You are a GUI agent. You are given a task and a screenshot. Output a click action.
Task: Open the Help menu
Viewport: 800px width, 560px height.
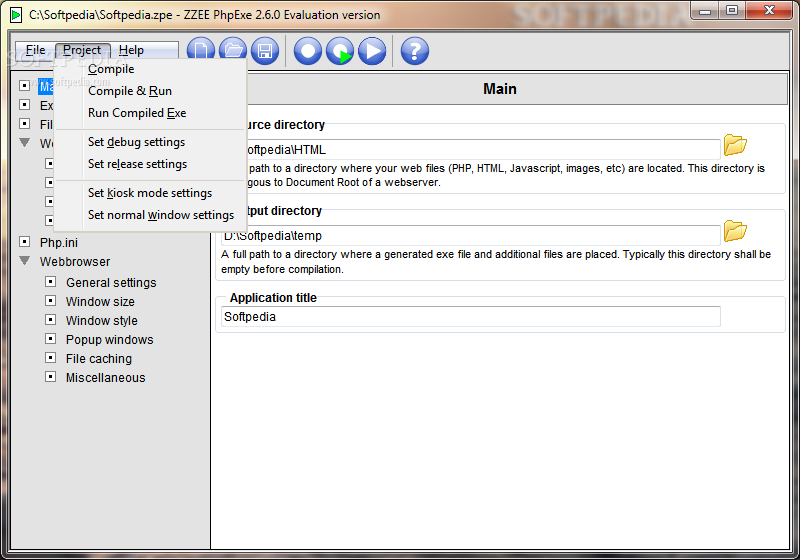point(131,50)
